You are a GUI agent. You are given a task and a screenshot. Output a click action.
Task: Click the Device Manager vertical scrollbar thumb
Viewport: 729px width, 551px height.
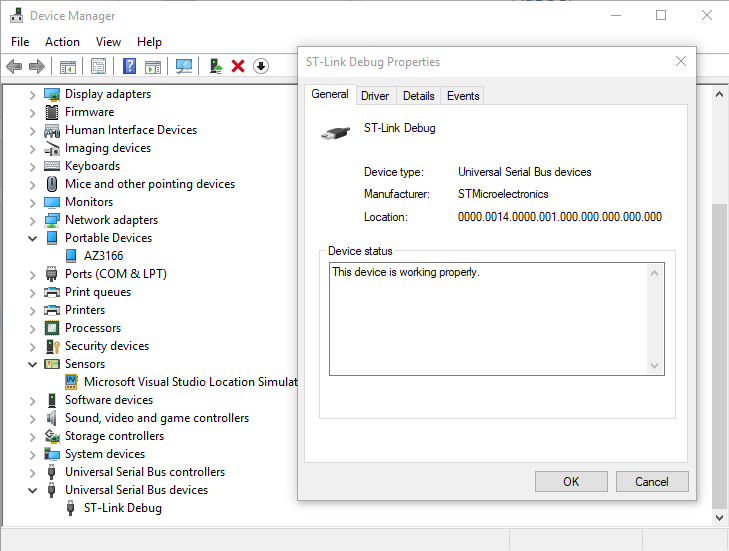click(719, 356)
